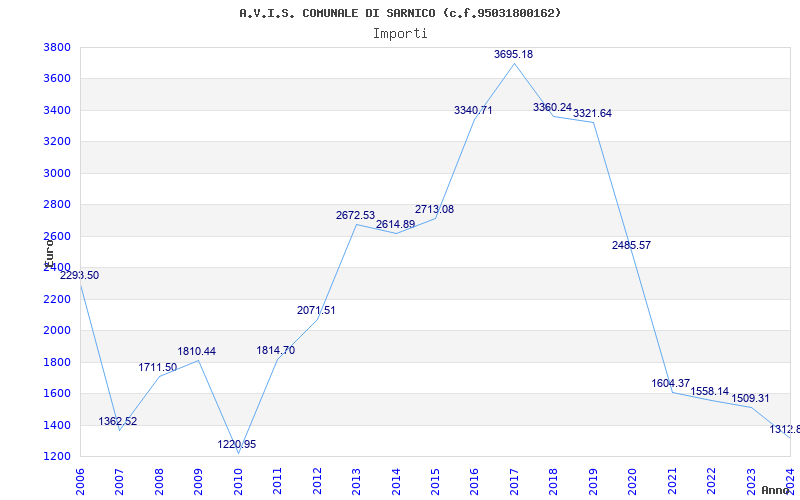Select the 2020 x-axis year label
Viewport: 800px width, 500px height.
pyautogui.click(x=633, y=482)
